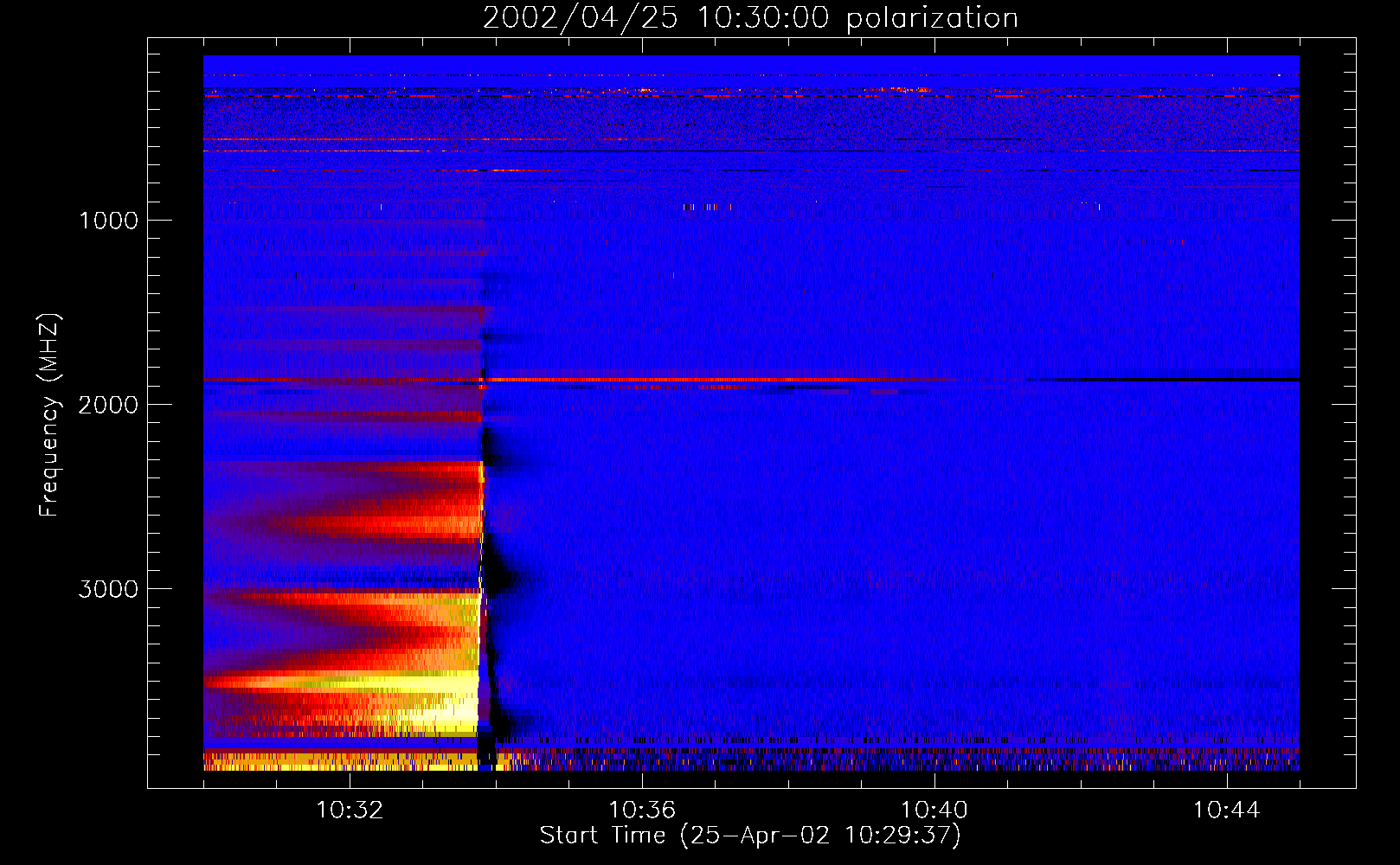Click the "Frequency (MHZ)" axis label

[49, 414]
